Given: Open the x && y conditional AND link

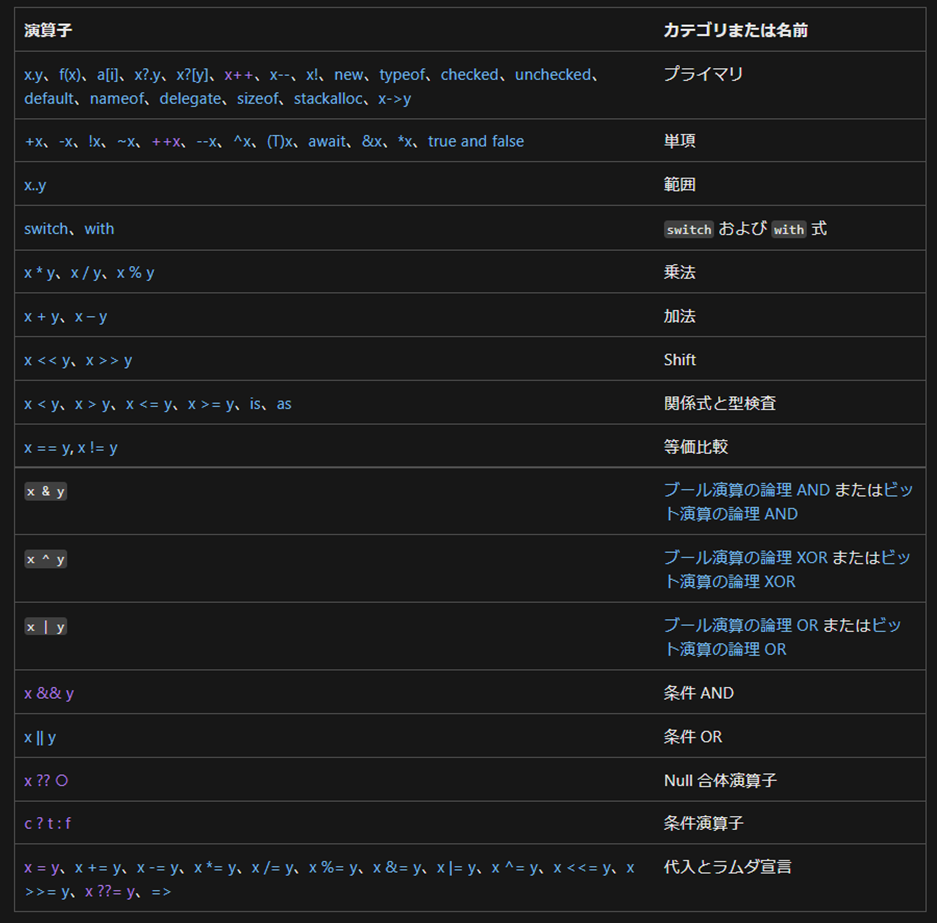Looking at the screenshot, I should tap(49, 693).
